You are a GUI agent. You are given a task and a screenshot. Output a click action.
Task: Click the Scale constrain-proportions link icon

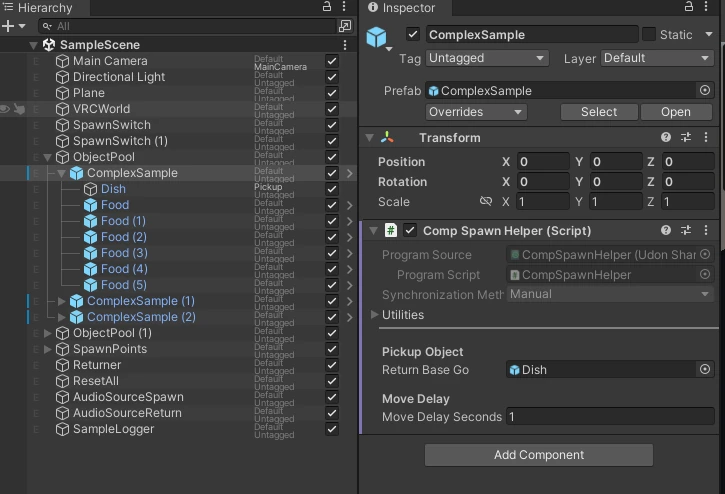click(x=486, y=201)
